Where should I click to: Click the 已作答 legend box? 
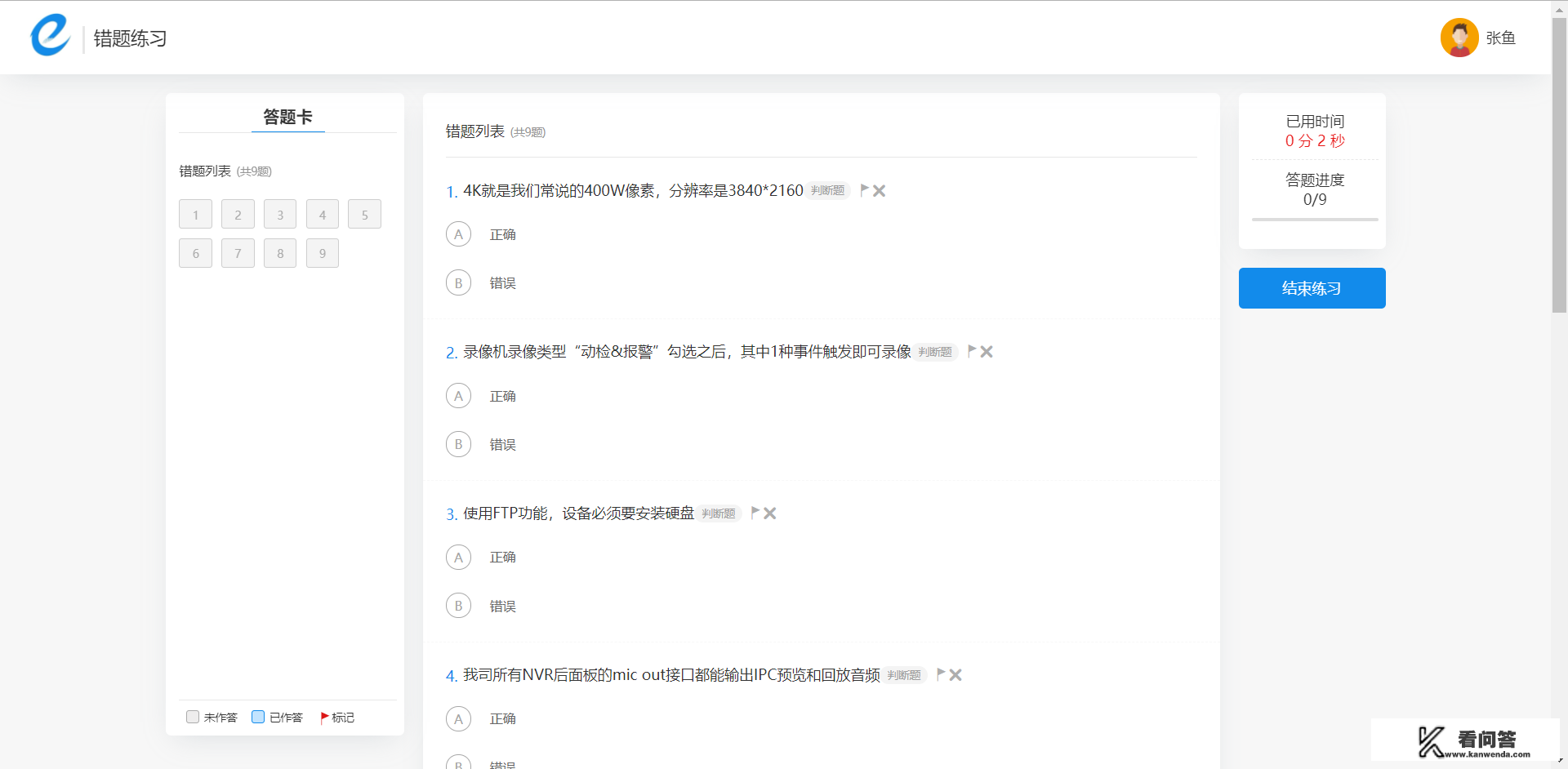258,717
